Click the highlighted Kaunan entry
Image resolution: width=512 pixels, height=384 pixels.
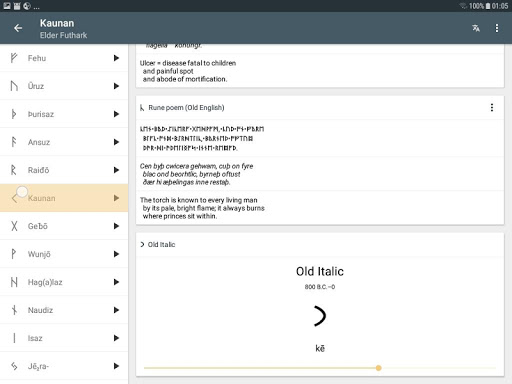click(64, 198)
